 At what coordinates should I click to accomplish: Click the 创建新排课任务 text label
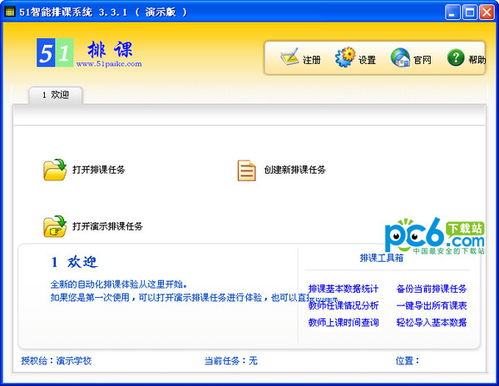[x=295, y=170]
